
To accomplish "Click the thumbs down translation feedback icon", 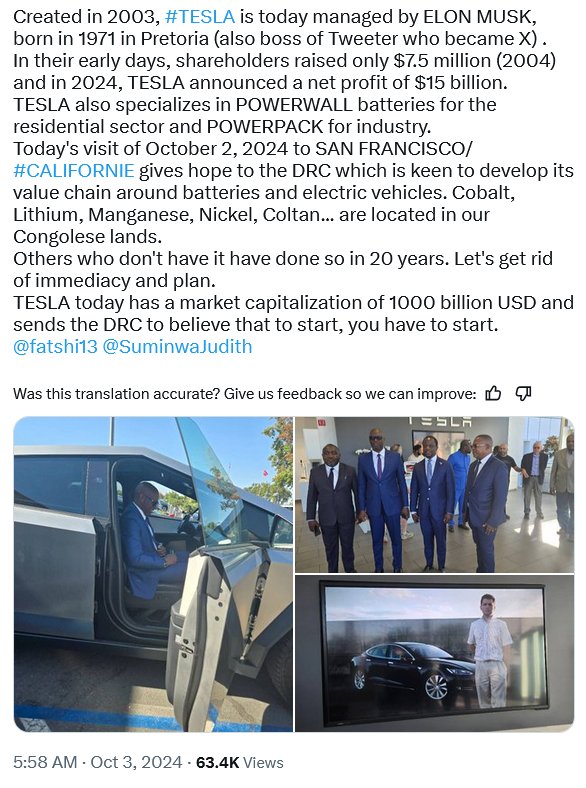I will 523,393.
